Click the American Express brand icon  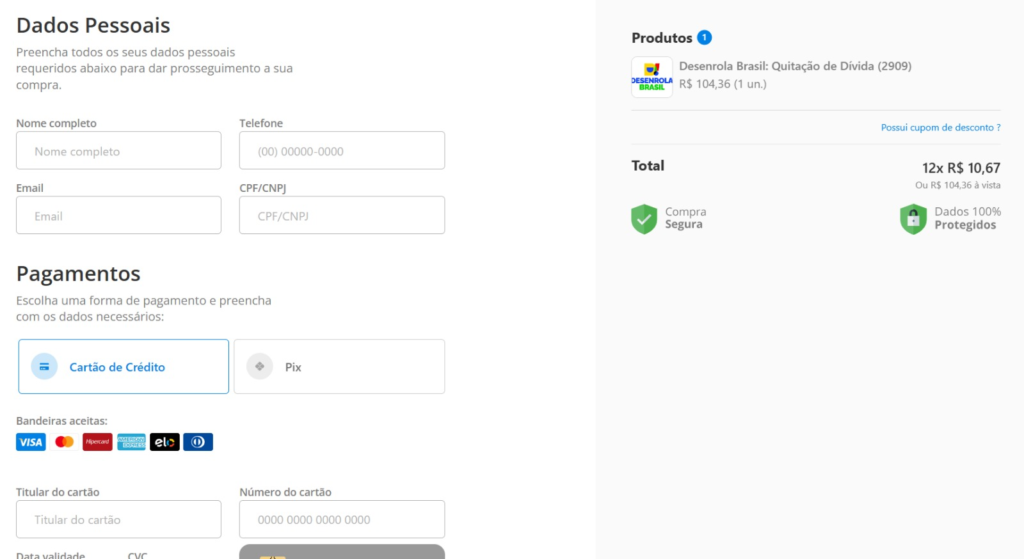tap(131, 442)
